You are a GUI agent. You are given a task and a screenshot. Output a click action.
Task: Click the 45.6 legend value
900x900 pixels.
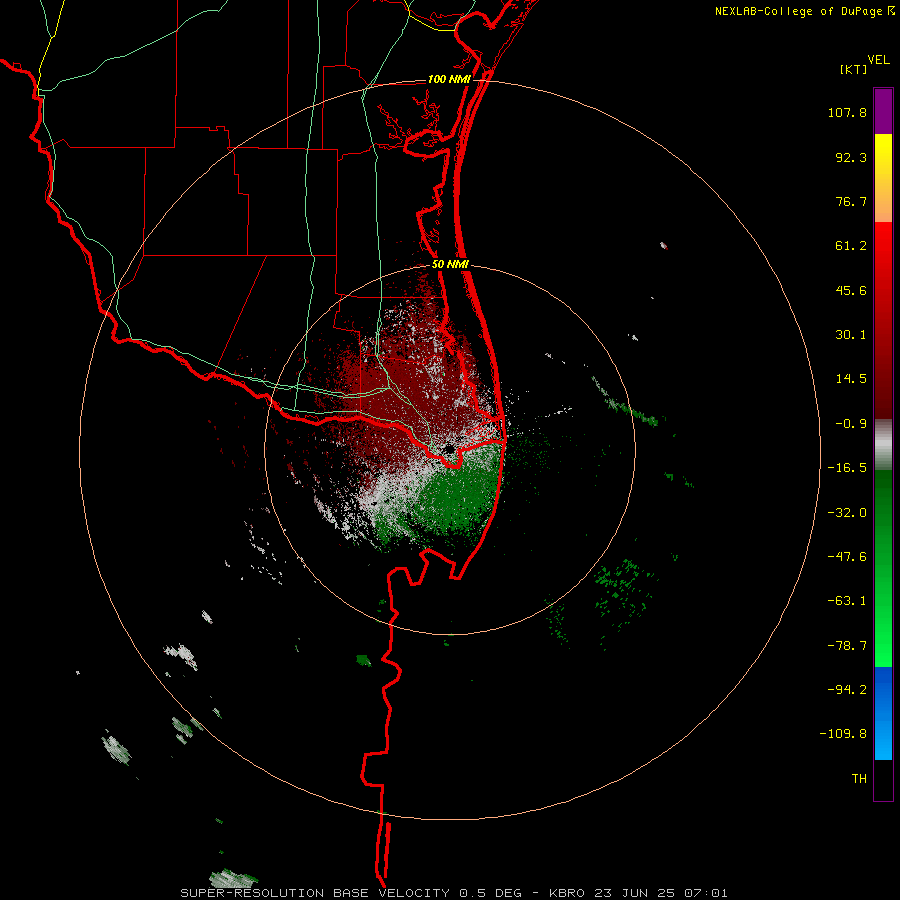851,290
